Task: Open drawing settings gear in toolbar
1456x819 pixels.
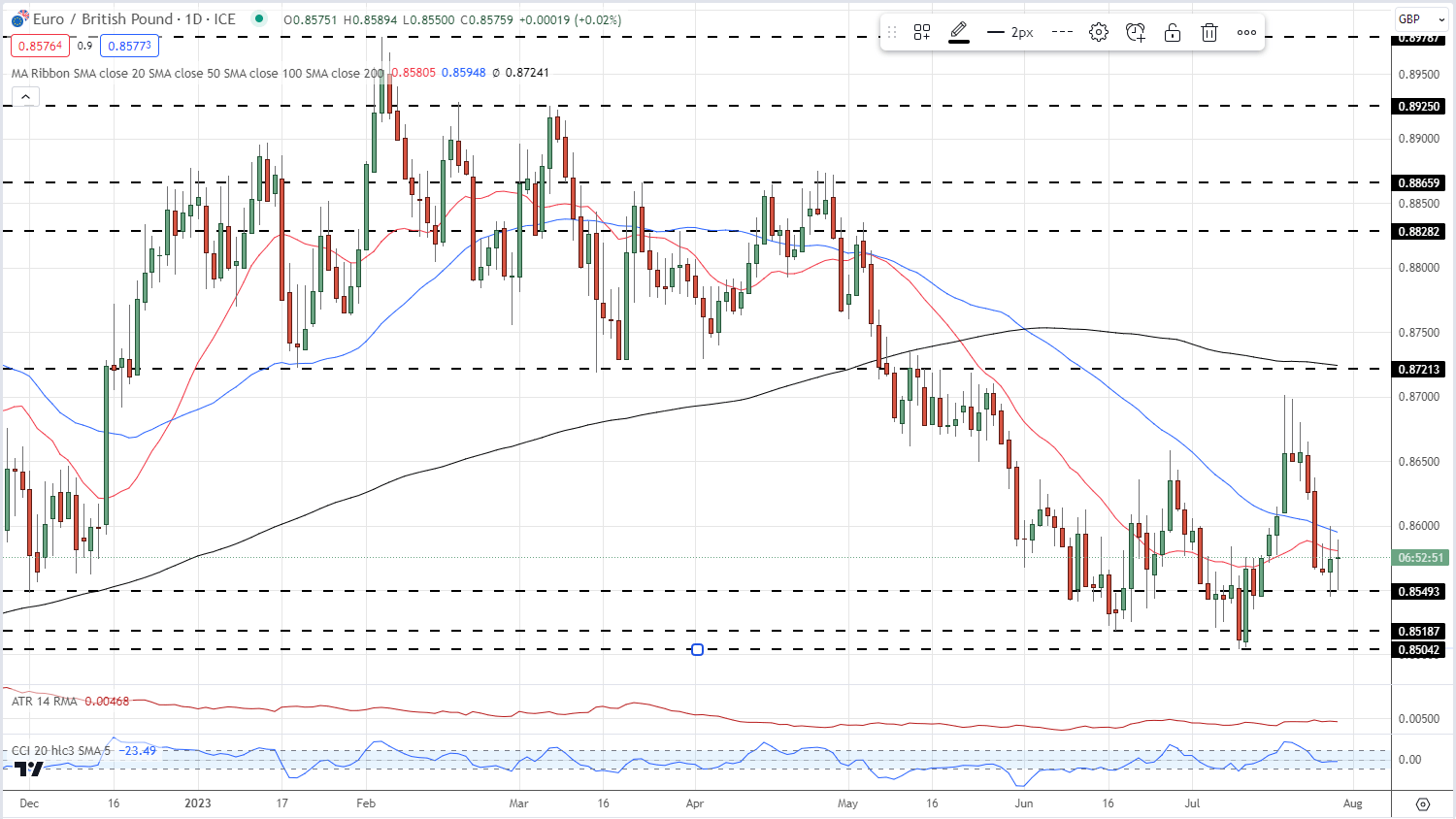Action: coord(1099,32)
